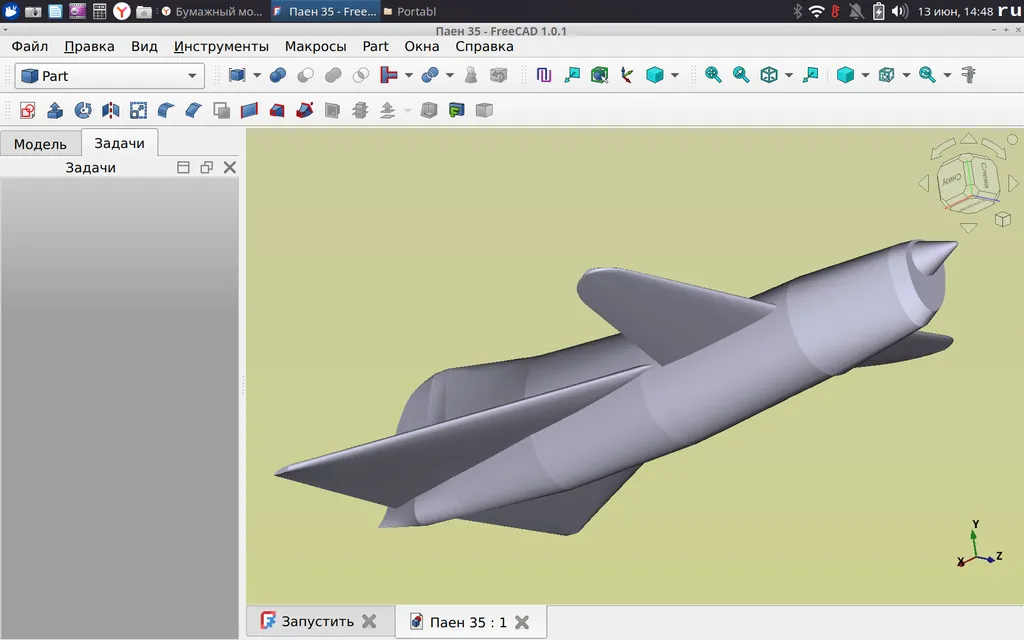Viewport: 1024px width, 640px height.
Task: Click the Connect objects join icon
Action: point(389,75)
